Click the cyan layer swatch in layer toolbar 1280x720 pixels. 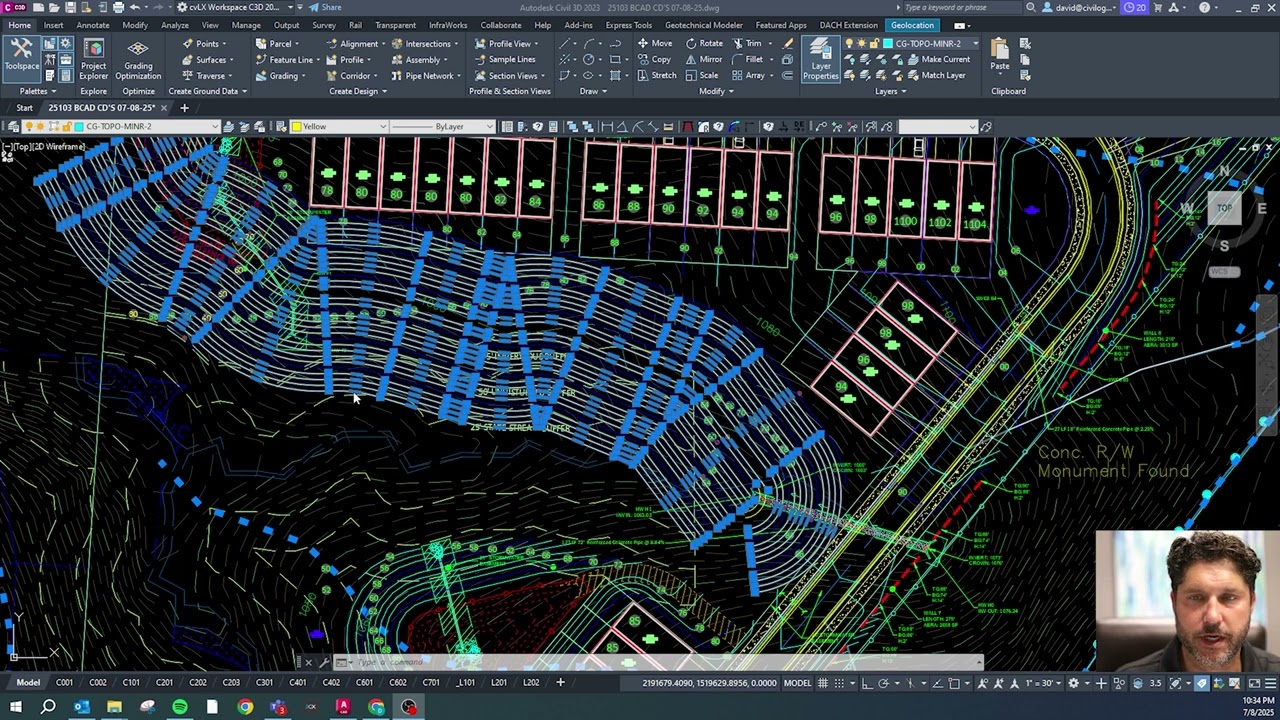(x=78, y=126)
